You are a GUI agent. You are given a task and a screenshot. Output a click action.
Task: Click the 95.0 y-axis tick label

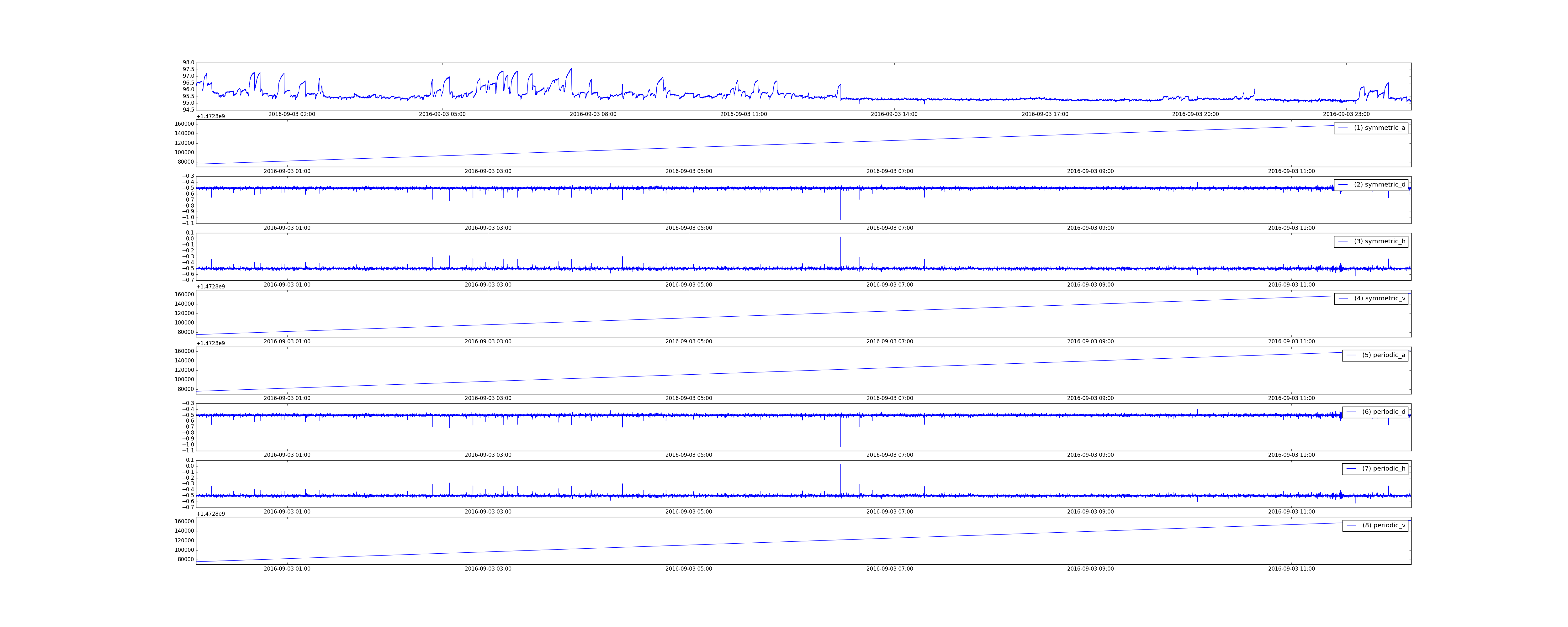click(188, 103)
